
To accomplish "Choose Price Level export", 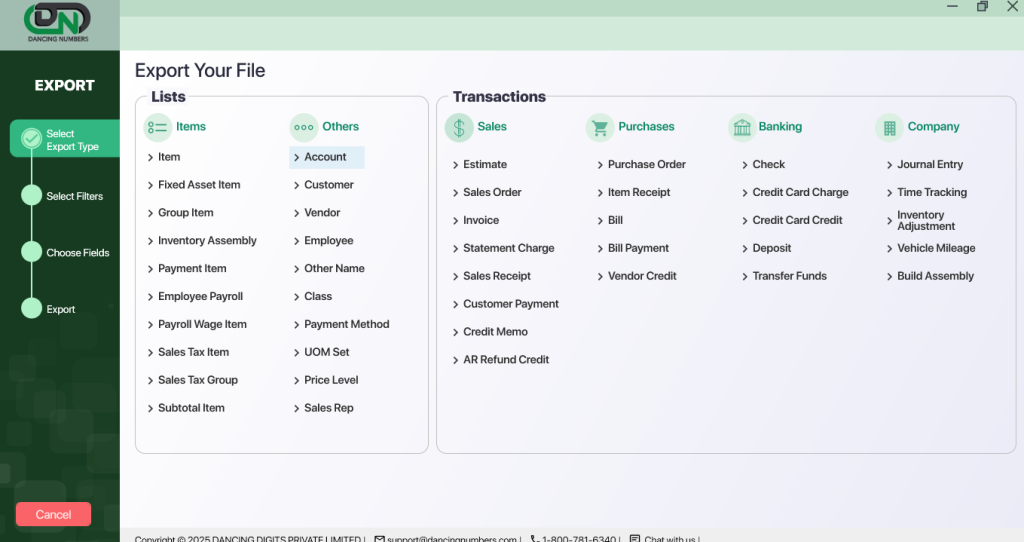I will pyautogui.click(x=331, y=380).
